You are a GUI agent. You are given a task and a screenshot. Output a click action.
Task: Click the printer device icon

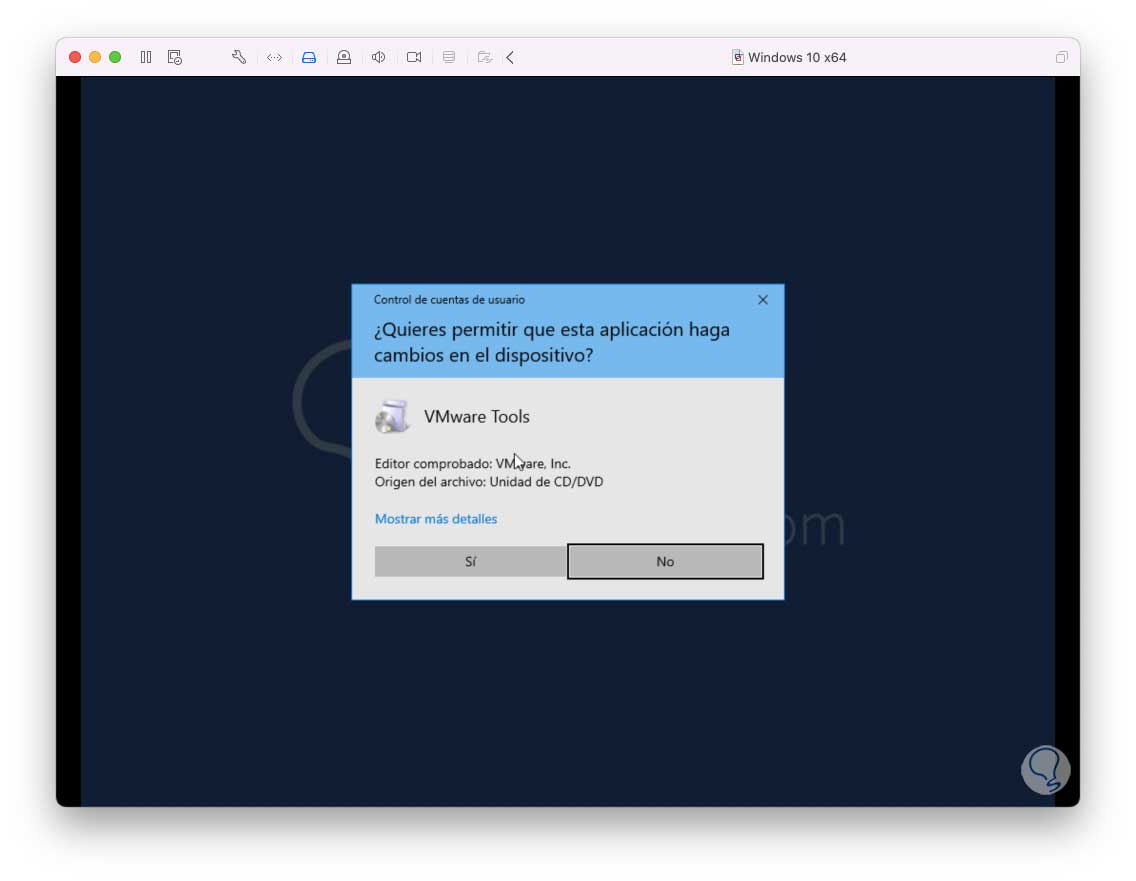point(449,57)
